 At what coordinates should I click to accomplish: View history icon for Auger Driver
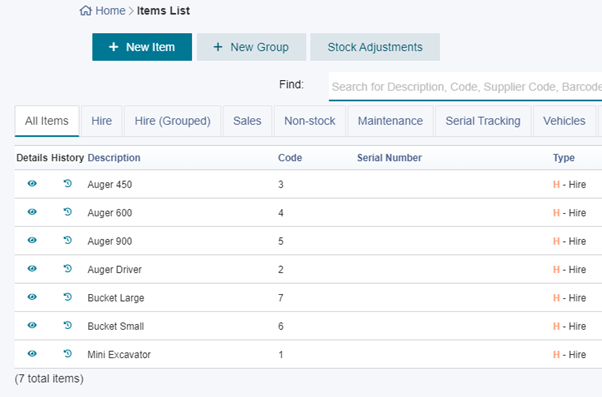[x=68, y=269]
